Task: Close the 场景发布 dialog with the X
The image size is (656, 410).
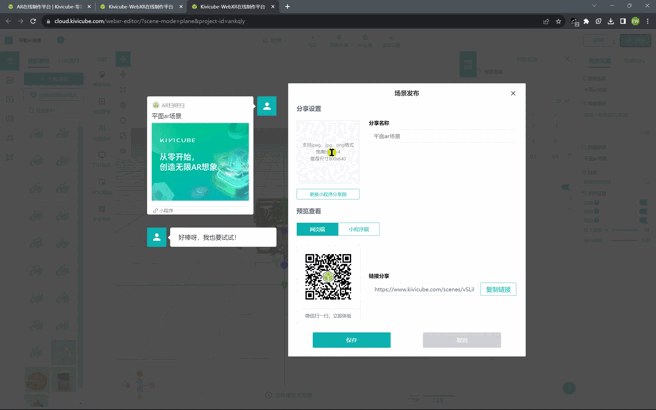Action: pyautogui.click(x=513, y=93)
